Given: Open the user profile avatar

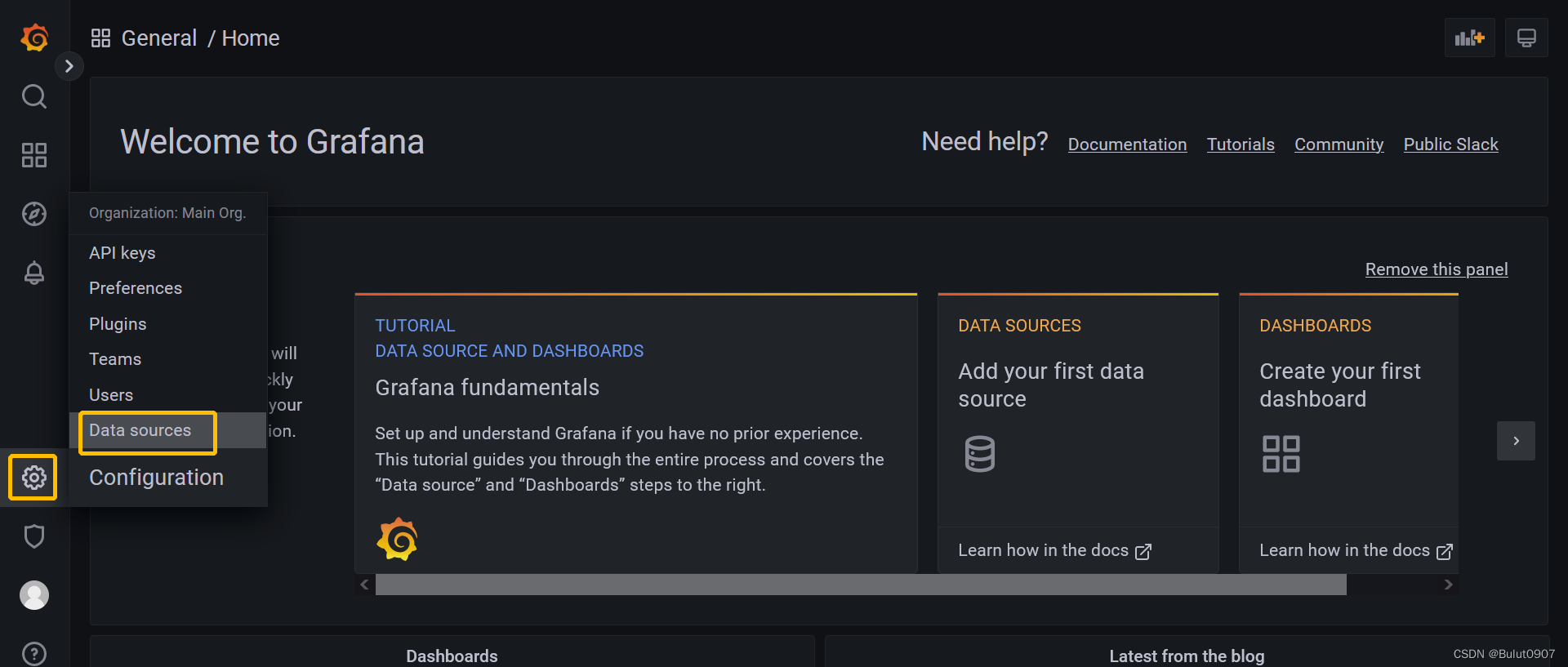Looking at the screenshot, I should pyautogui.click(x=34, y=595).
